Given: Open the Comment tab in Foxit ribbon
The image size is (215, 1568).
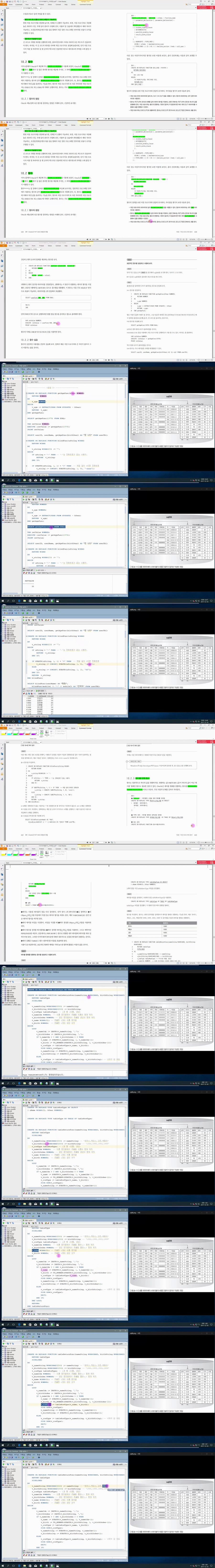Looking at the screenshot, I should pyautogui.click(x=18, y=5).
